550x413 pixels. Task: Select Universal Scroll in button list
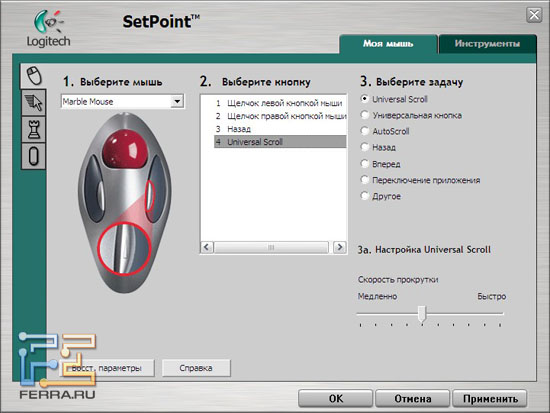point(280,142)
